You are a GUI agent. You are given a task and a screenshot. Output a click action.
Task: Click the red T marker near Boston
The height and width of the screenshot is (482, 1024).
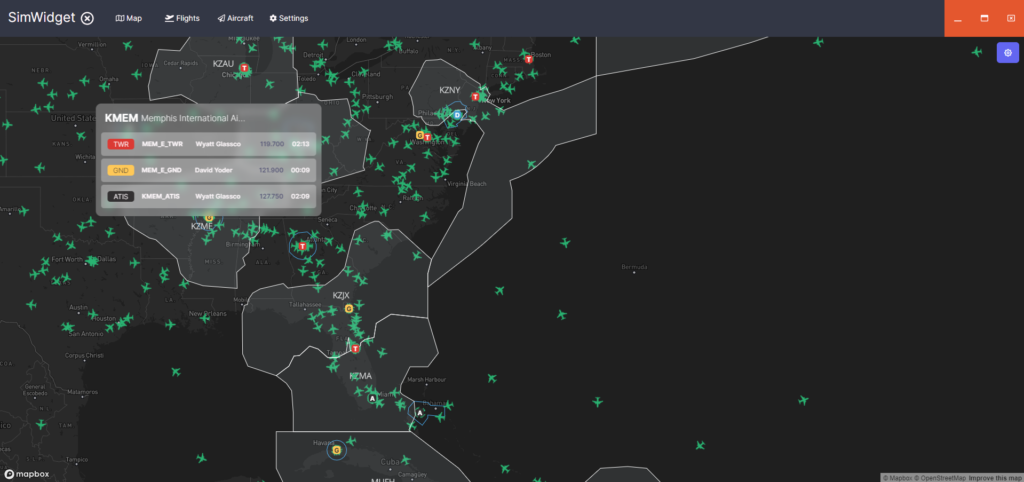coord(530,59)
